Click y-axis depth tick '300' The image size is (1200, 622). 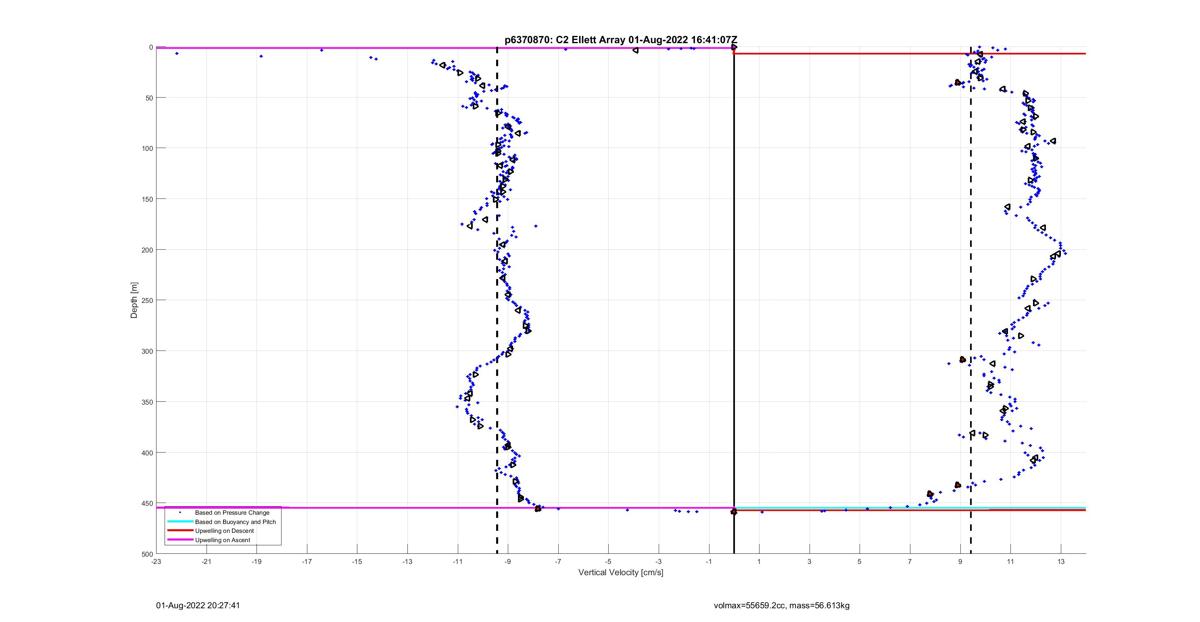[x=145, y=351]
